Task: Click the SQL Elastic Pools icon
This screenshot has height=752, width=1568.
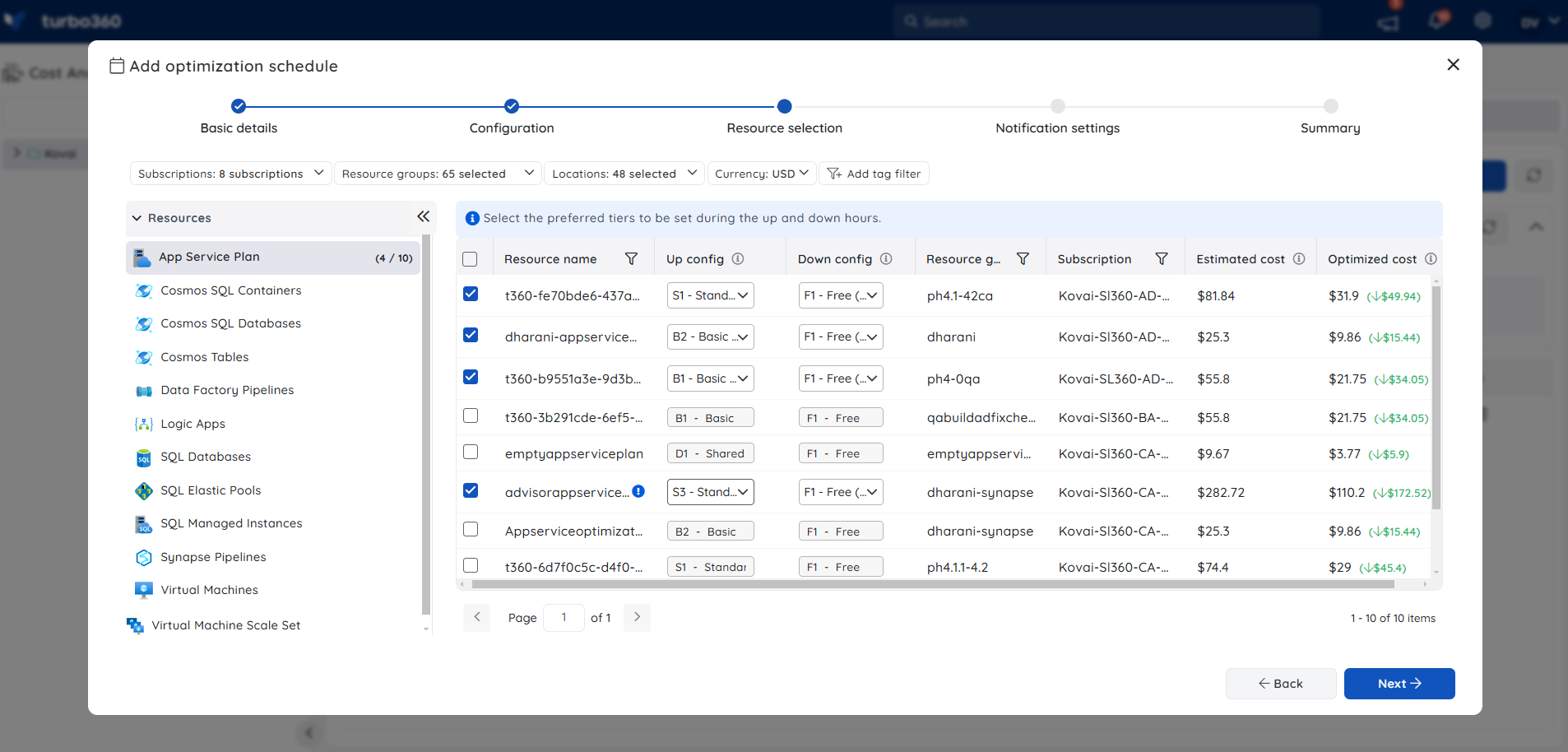Action: point(144,490)
